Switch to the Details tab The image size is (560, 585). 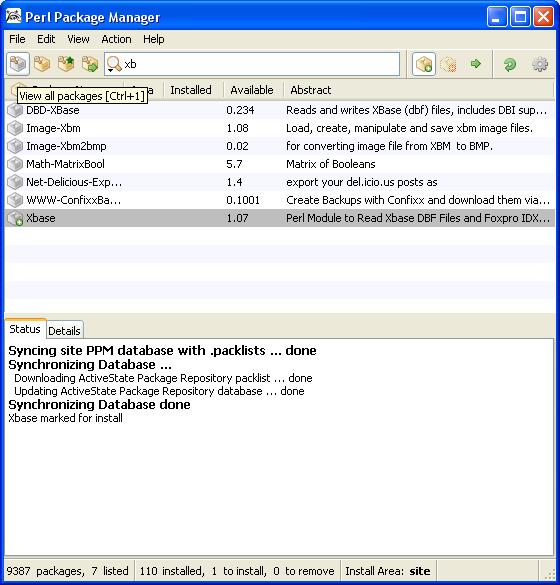click(x=64, y=331)
